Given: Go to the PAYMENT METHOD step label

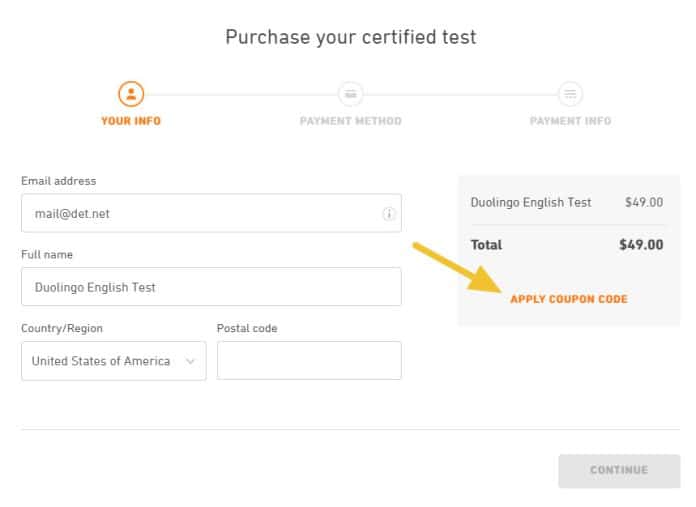Looking at the screenshot, I should pos(350,121).
